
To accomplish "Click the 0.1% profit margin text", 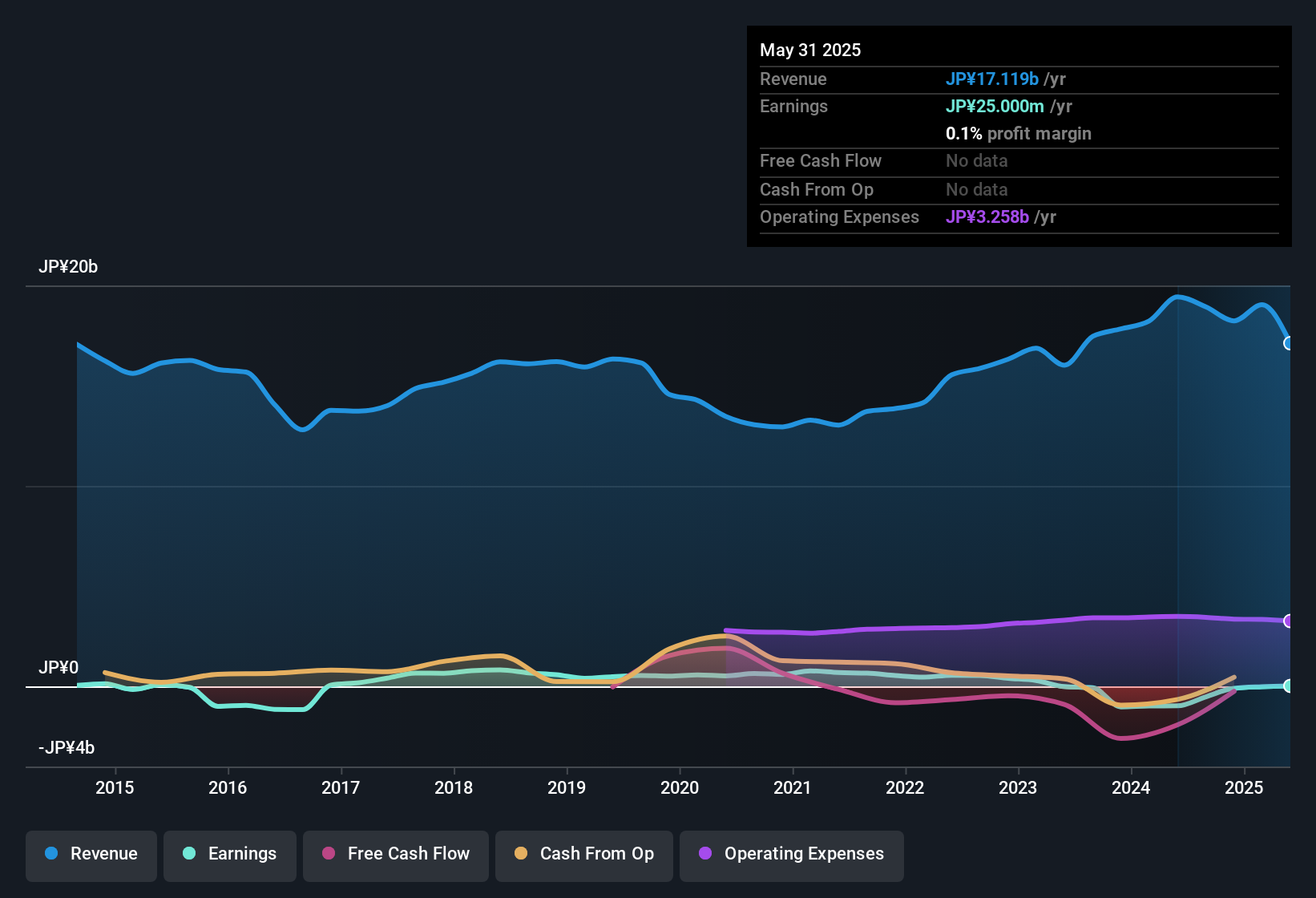I will 1019,133.
